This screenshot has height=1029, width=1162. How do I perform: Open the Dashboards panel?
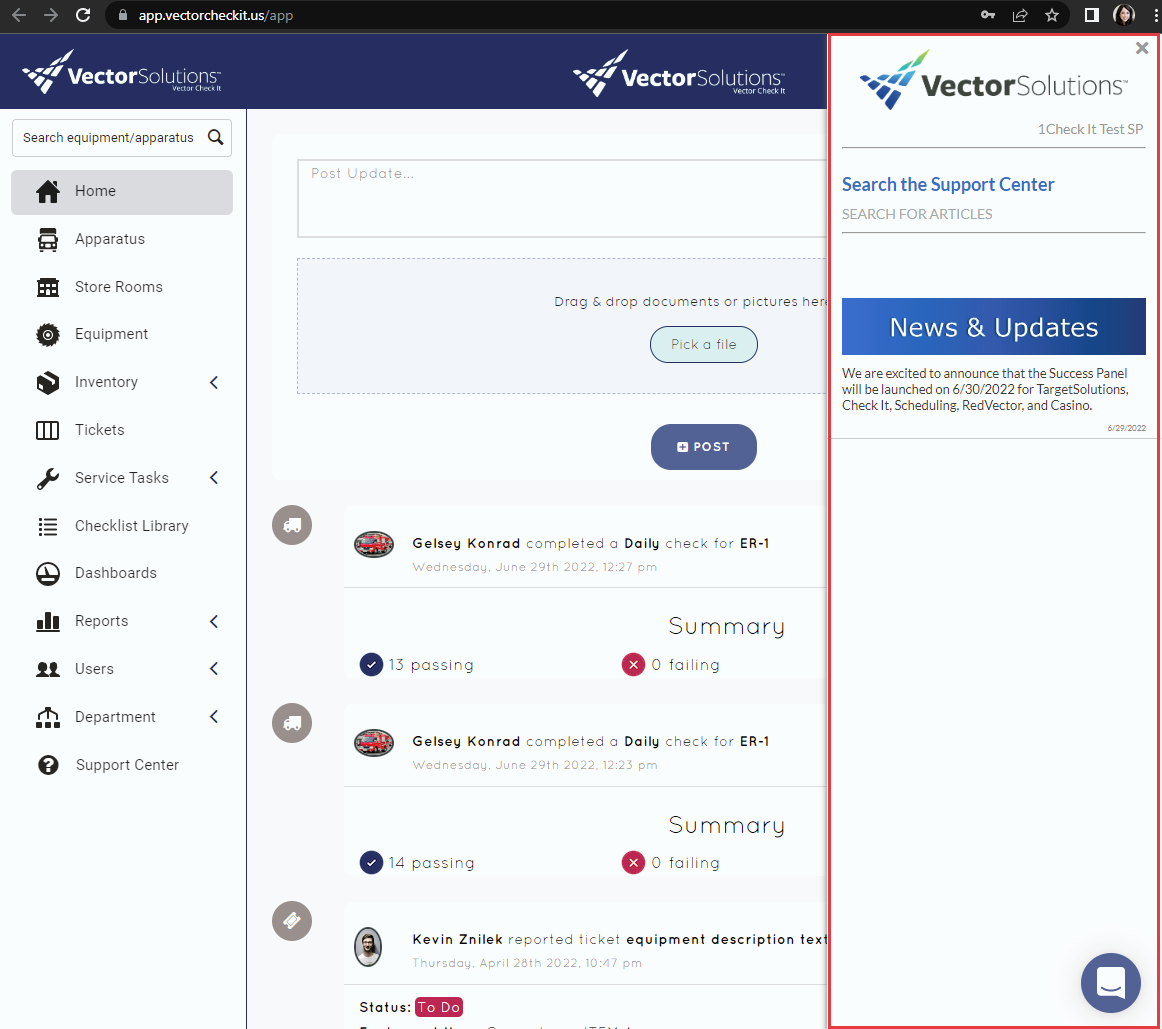point(48,573)
